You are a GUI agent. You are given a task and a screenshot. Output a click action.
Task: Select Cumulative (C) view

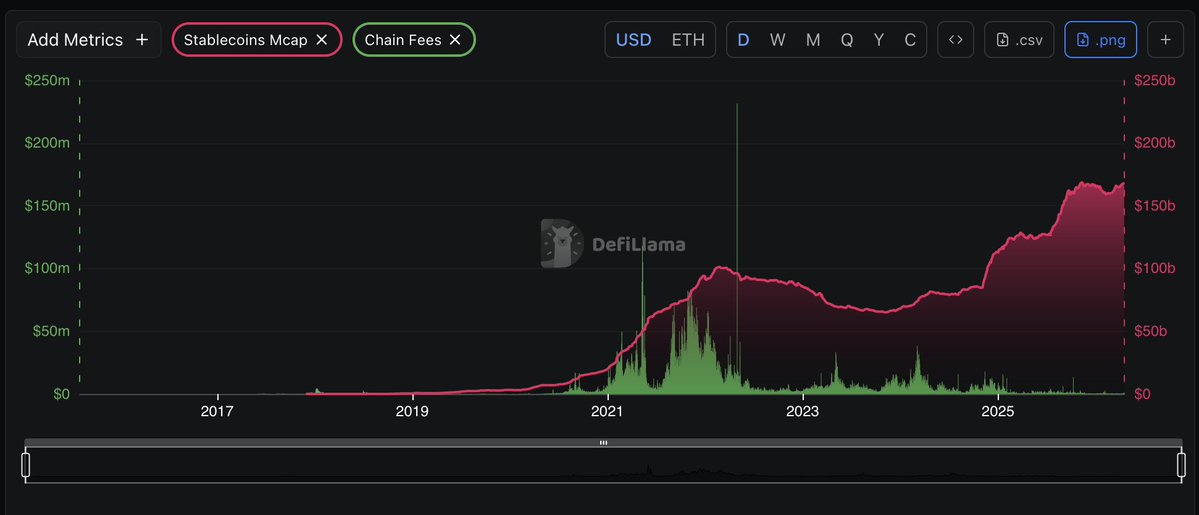pyautogui.click(x=910, y=40)
